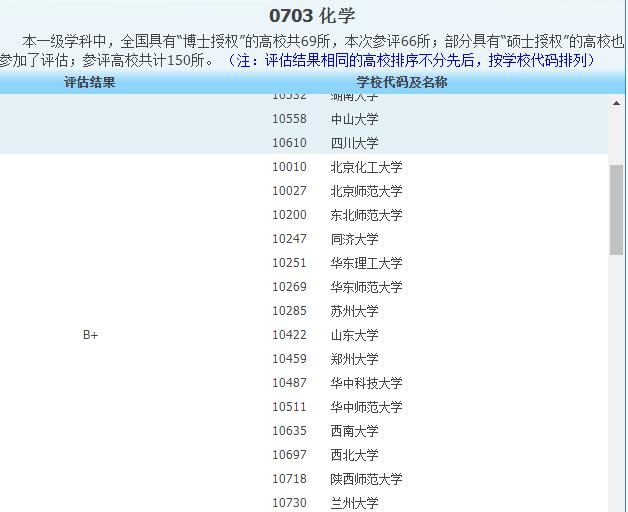Select the row 10718 陕西师范大学

tap(337, 479)
